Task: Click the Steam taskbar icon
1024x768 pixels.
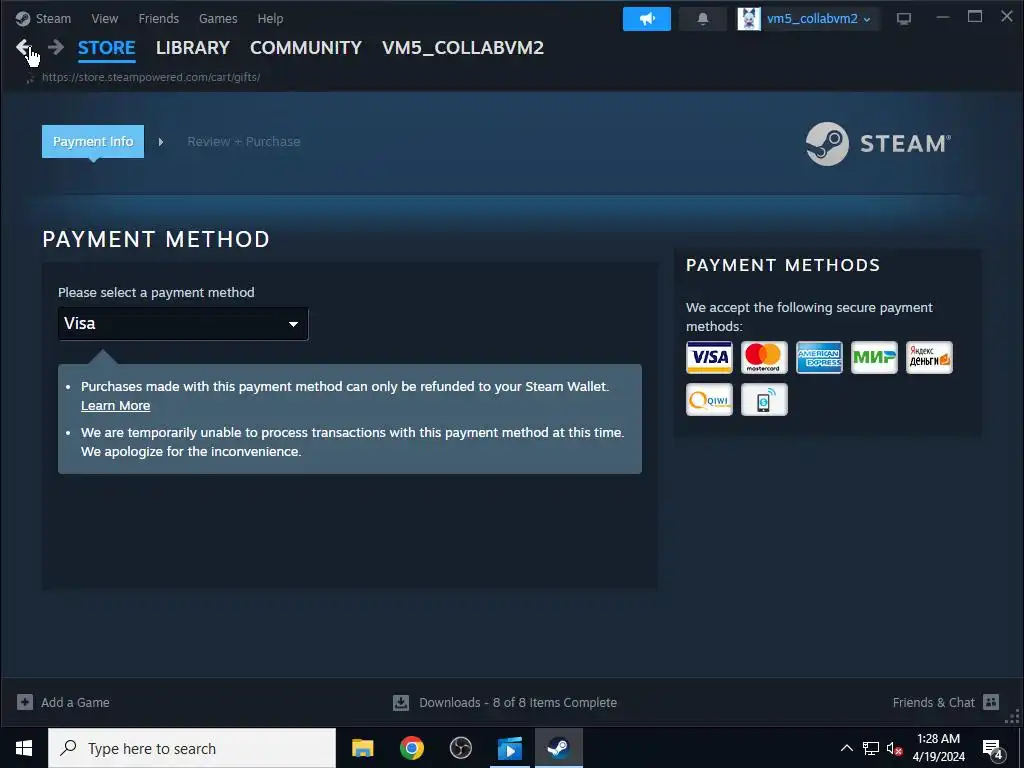Action: click(x=558, y=748)
